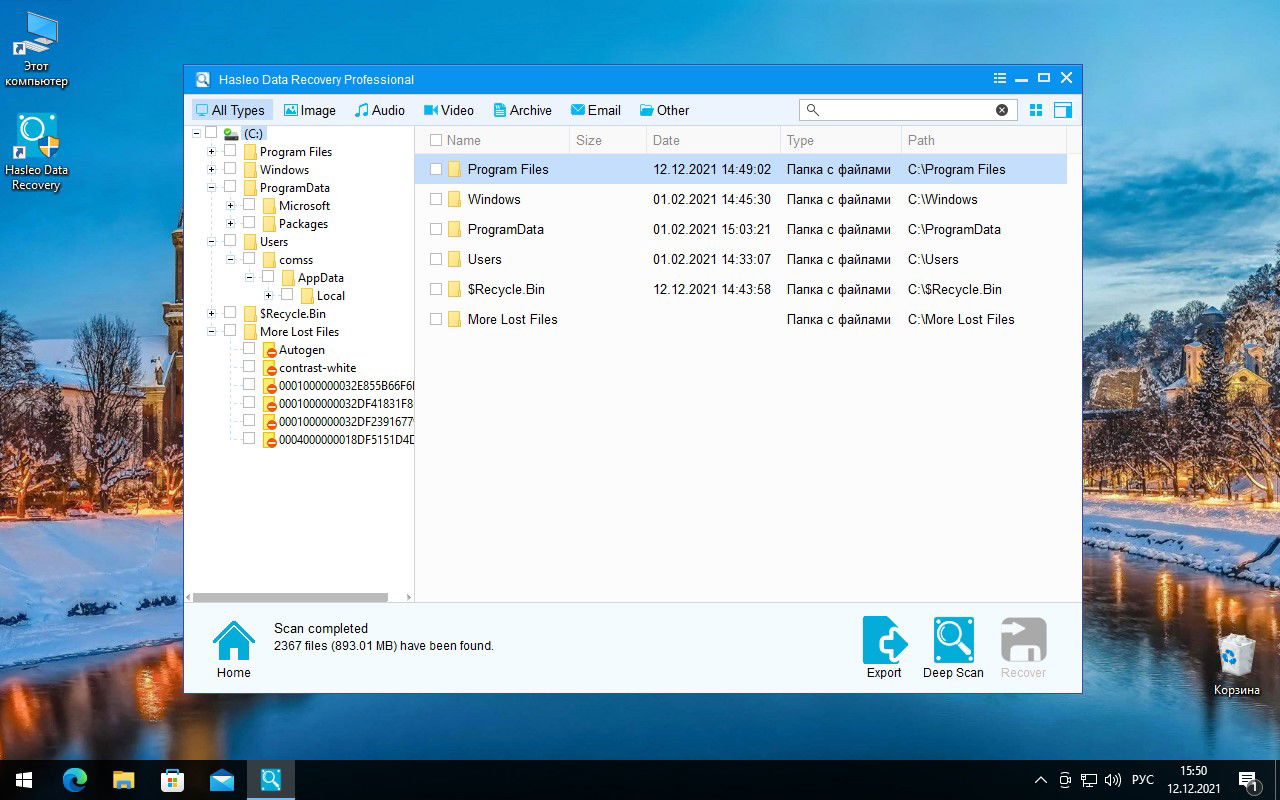Select the All Types filter tab
Image resolution: width=1280 pixels, height=800 pixels.
[231, 110]
